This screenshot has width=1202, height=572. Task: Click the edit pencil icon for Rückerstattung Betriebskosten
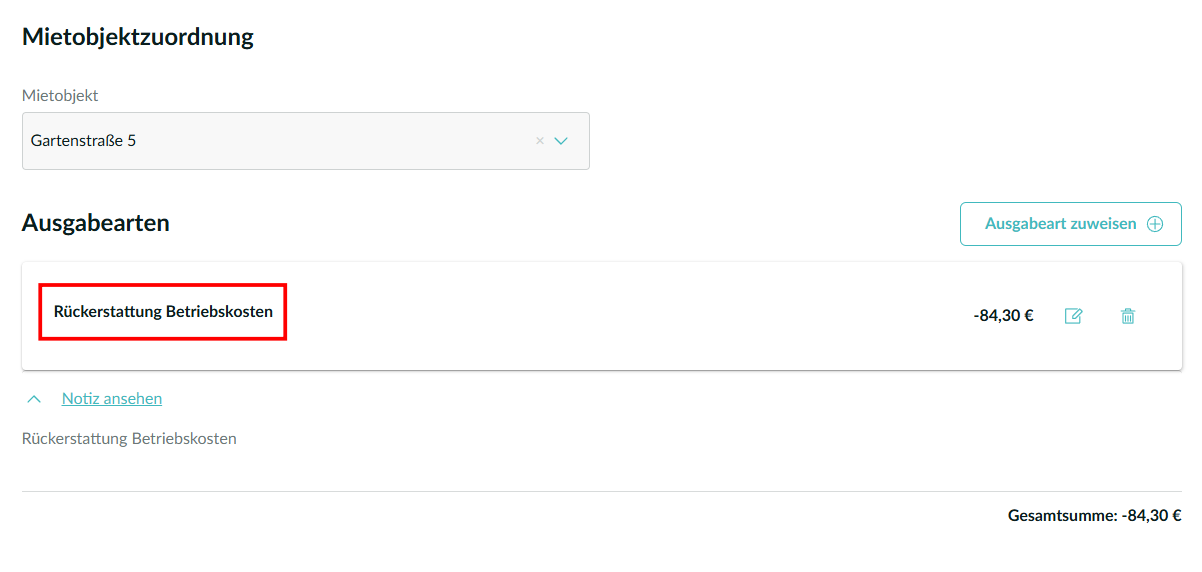point(1073,316)
